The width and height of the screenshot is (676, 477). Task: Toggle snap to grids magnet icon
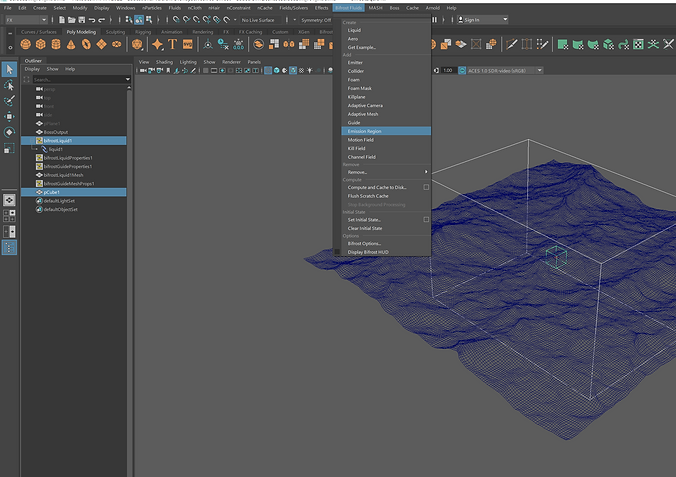pos(176,20)
